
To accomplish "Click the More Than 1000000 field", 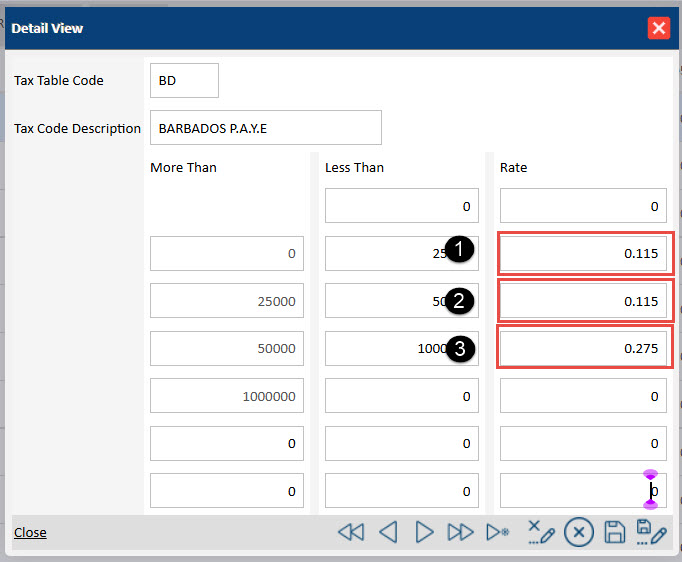I will (227, 396).
